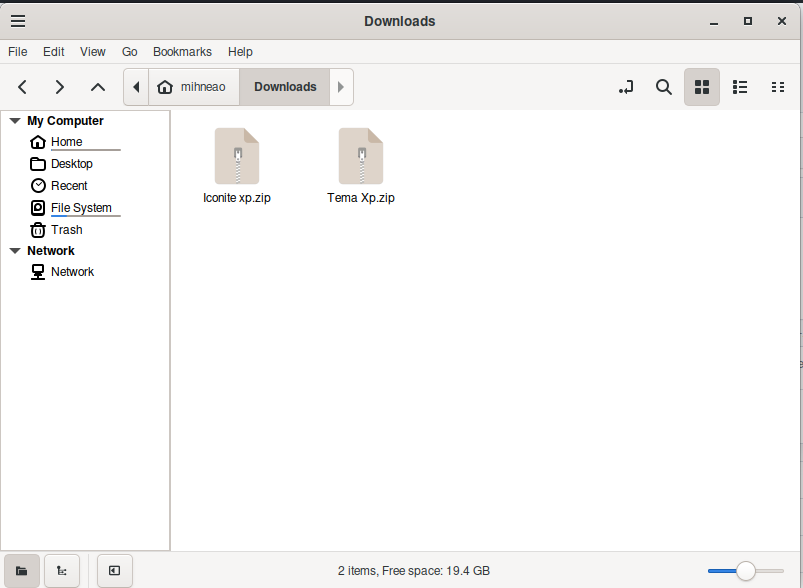Screen dimensions: 803x588
Task: Open the Network sidebar entry
Action: click(x=72, y=272)
